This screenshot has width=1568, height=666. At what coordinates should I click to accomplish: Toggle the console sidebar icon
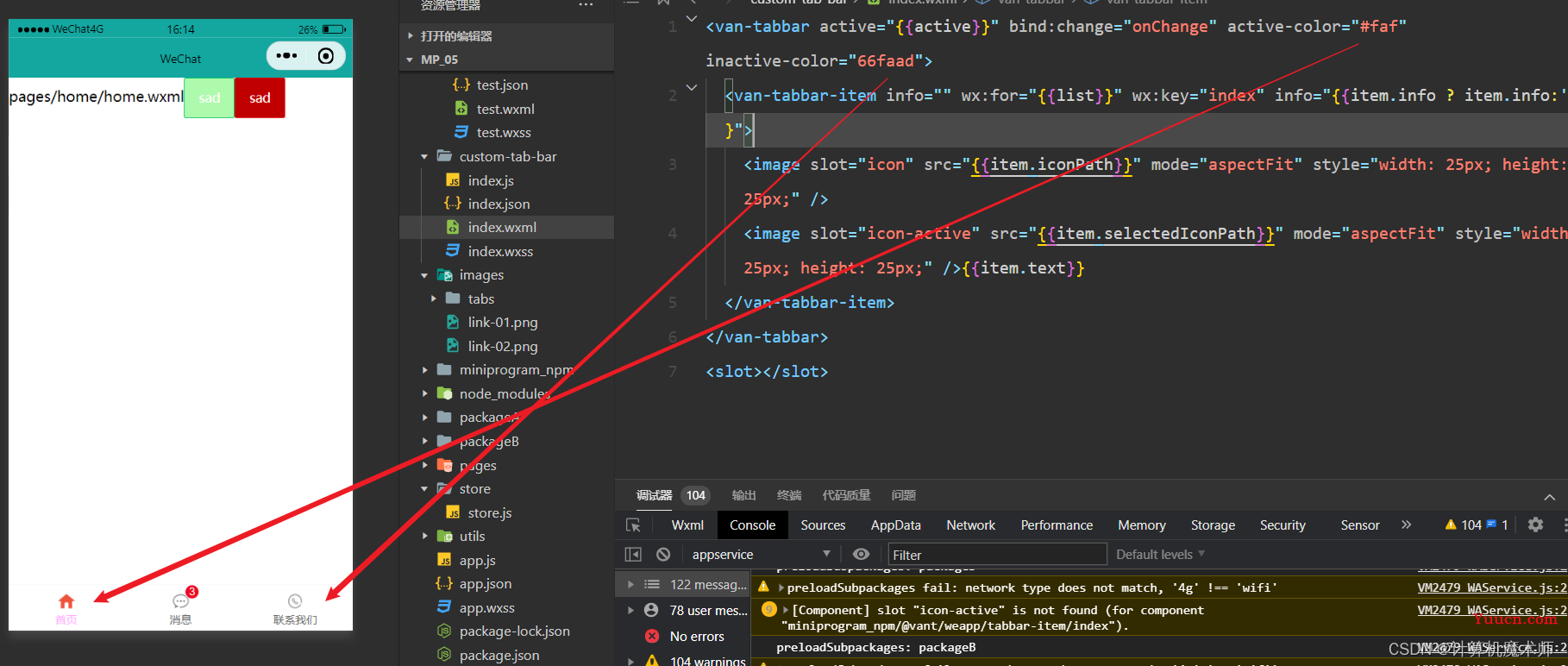633,554
